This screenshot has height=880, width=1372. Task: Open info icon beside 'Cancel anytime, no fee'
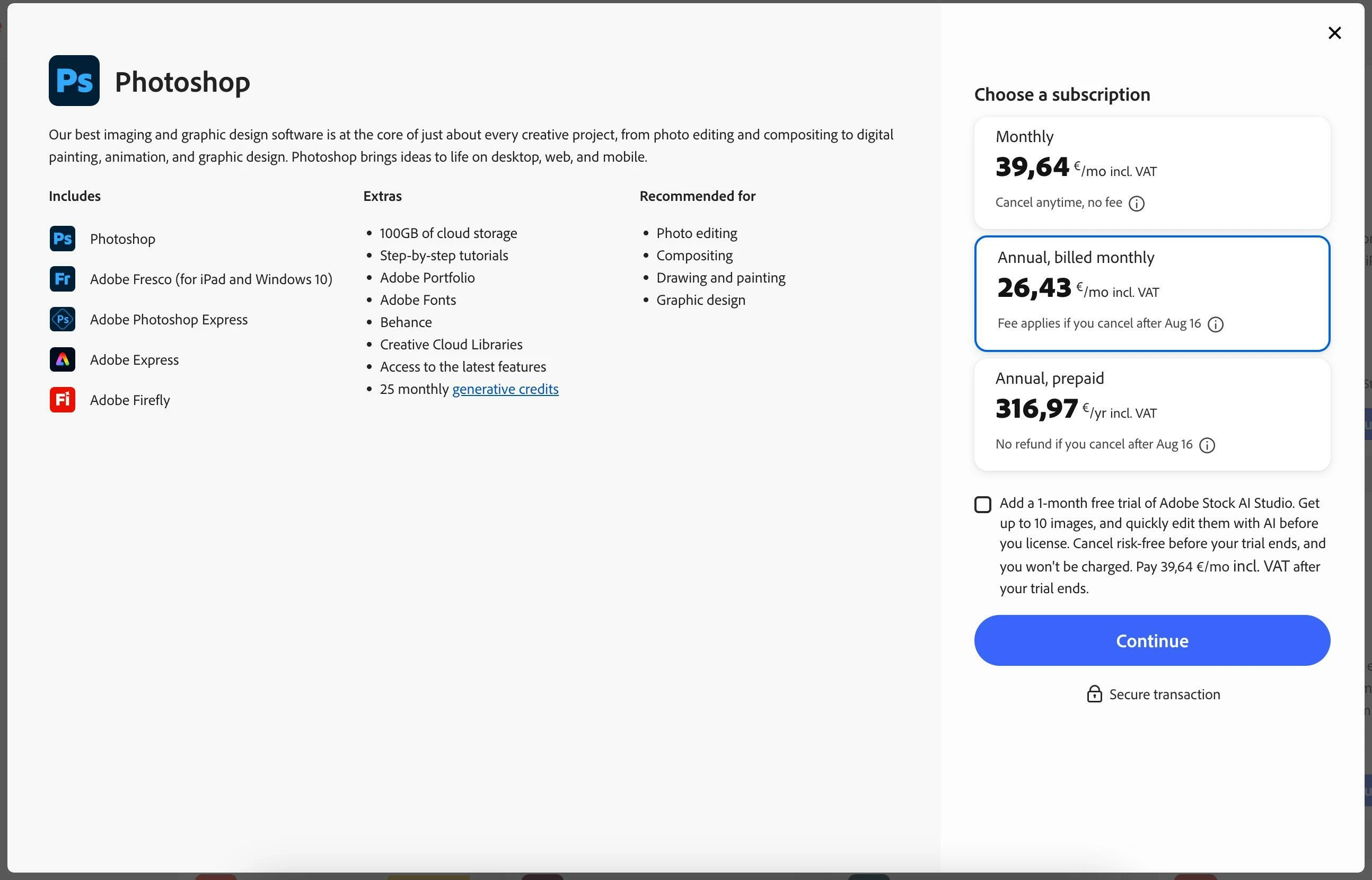point(1137,204)
